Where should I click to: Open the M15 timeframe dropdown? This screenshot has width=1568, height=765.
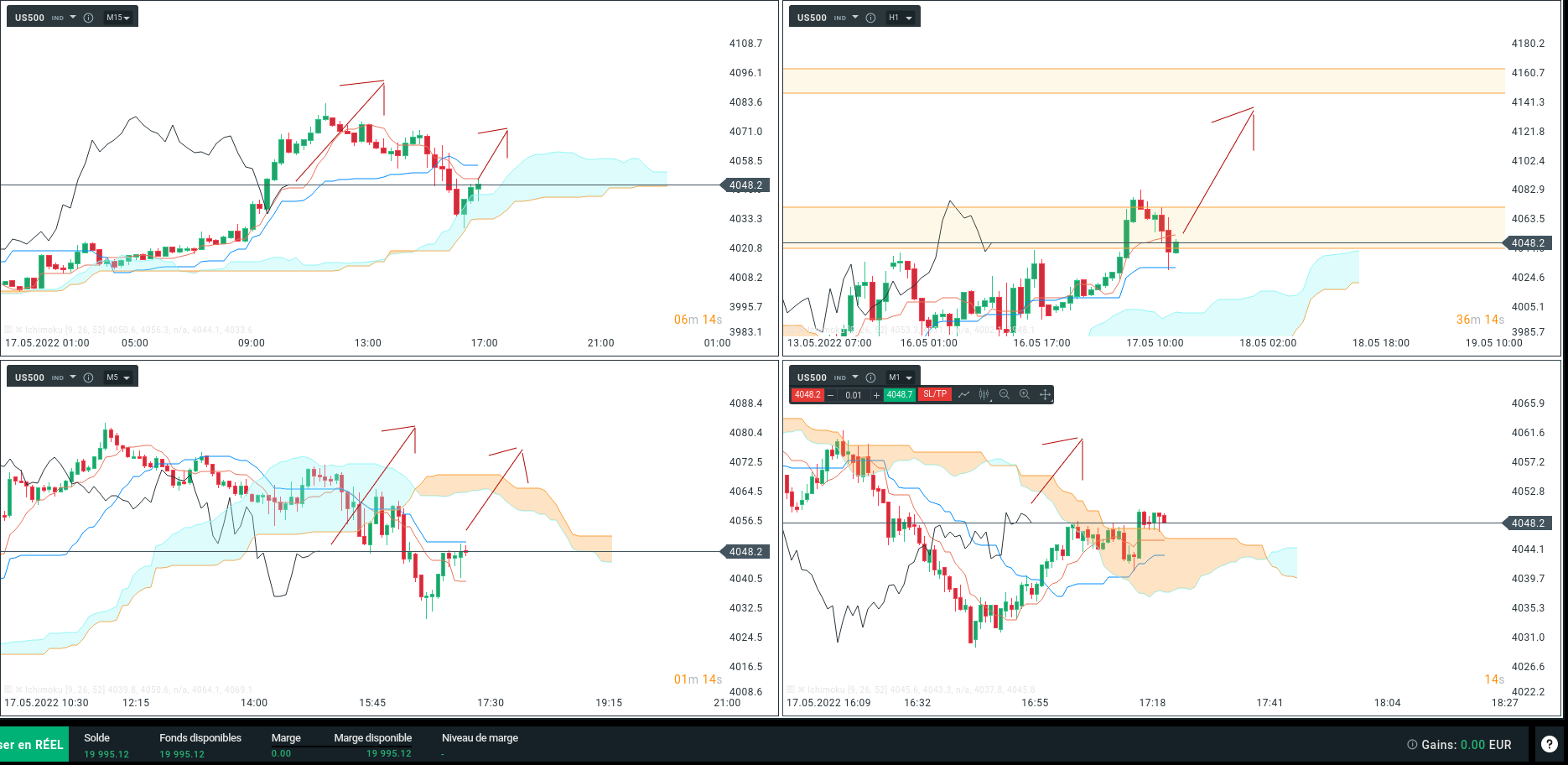point(118,18)
